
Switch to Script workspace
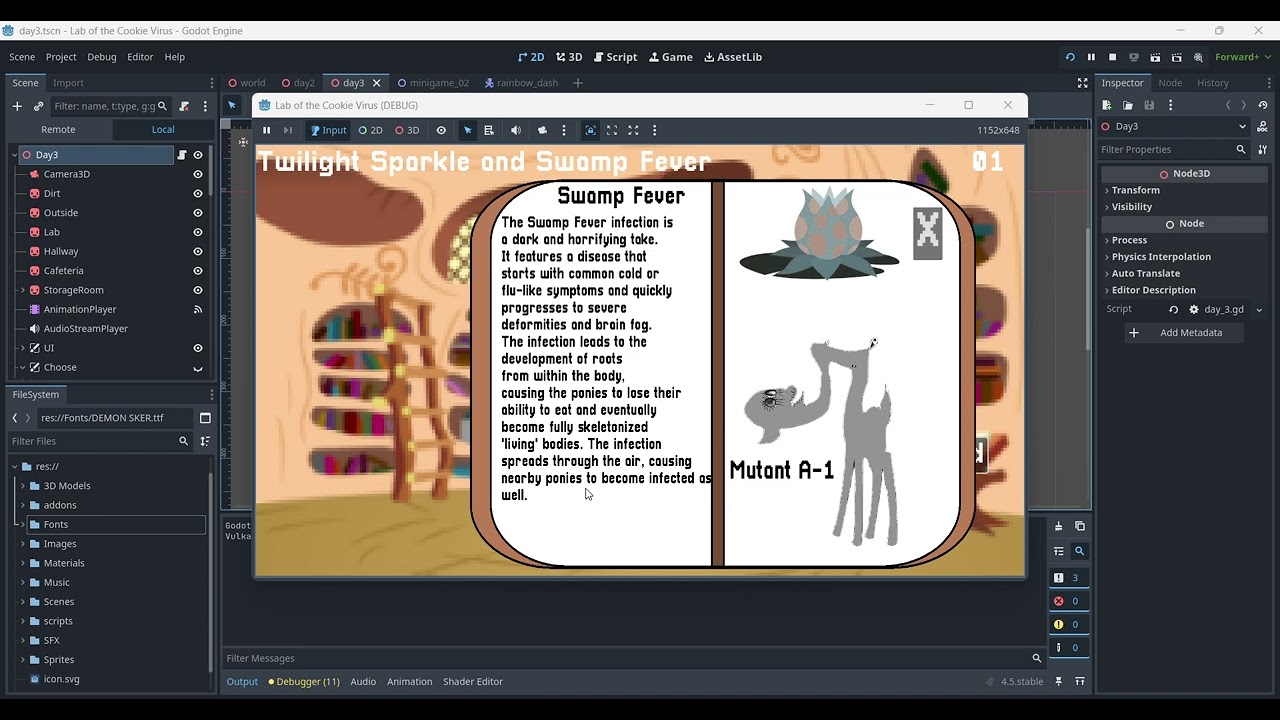(x=615, y=57)
